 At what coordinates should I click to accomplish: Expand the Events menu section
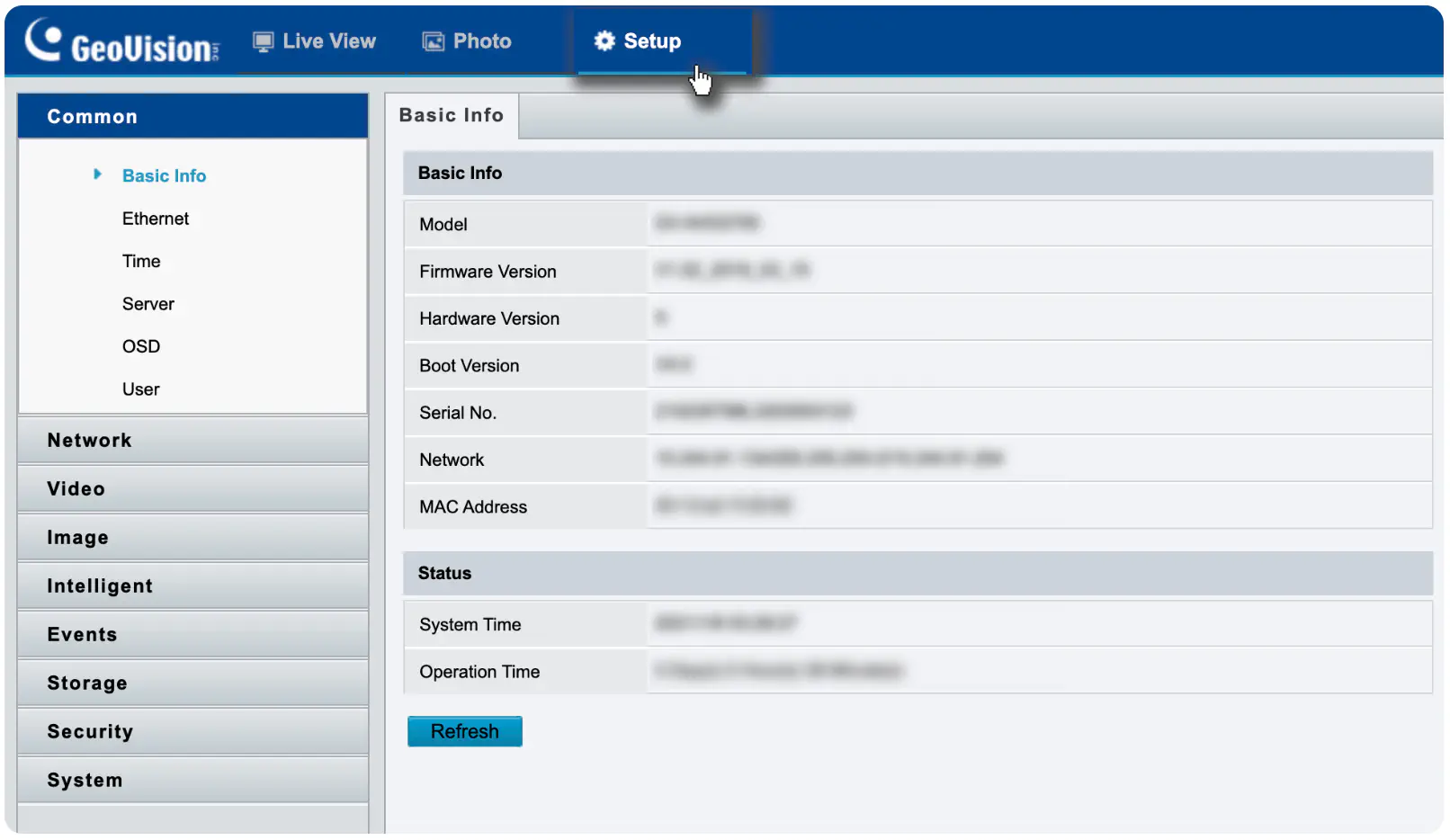pos(192,634)
